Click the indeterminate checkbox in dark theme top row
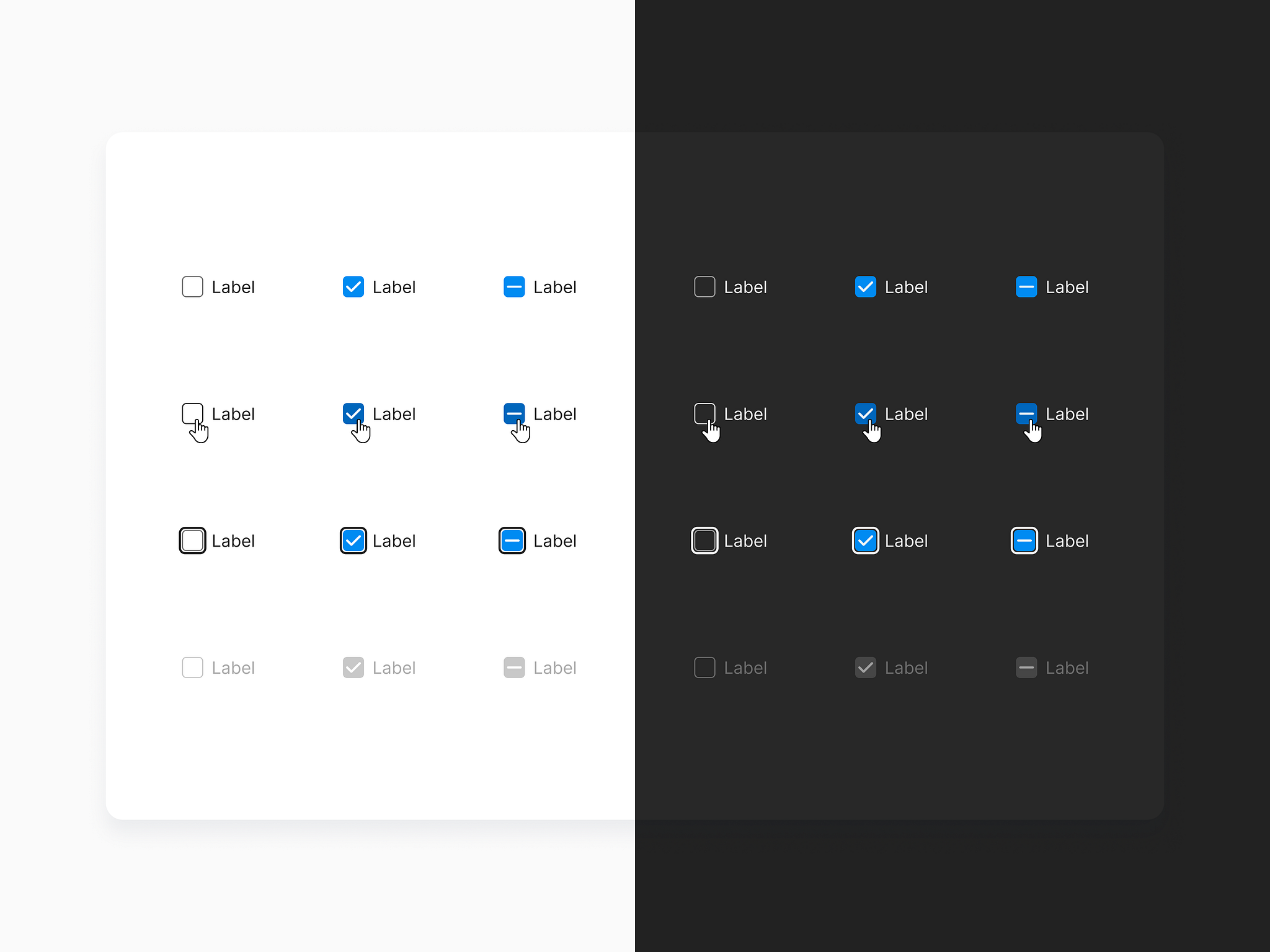The image size is (1270, 952). pyautogui.click(x=1026, y=287)
